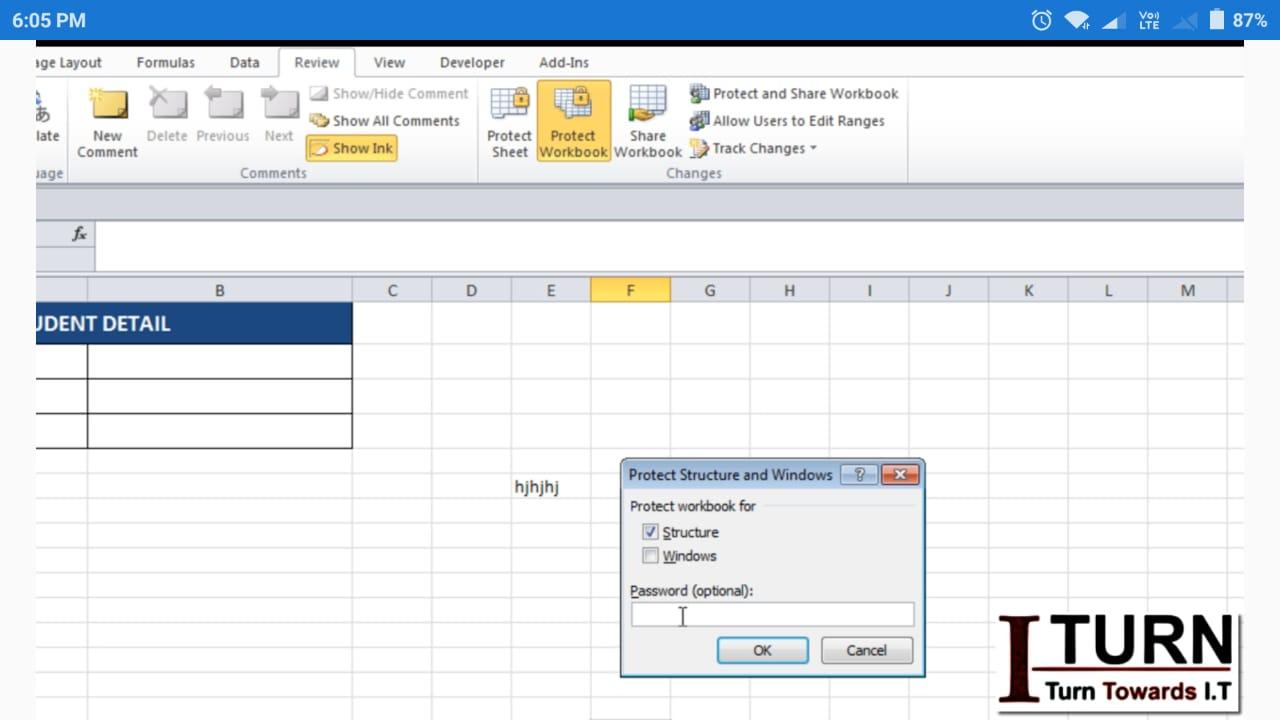Close the Protect Structure and Windows dialog

coord(900,475)
